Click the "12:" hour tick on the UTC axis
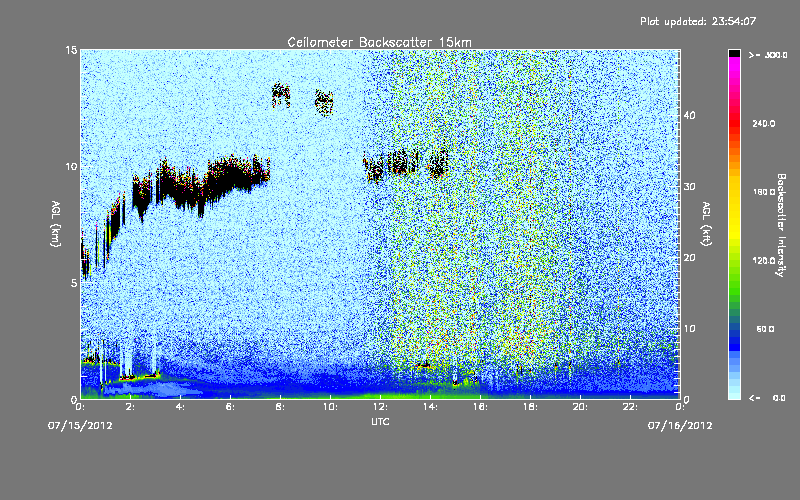Viewport: 800px width, 500px height. (x=380, y=407)
